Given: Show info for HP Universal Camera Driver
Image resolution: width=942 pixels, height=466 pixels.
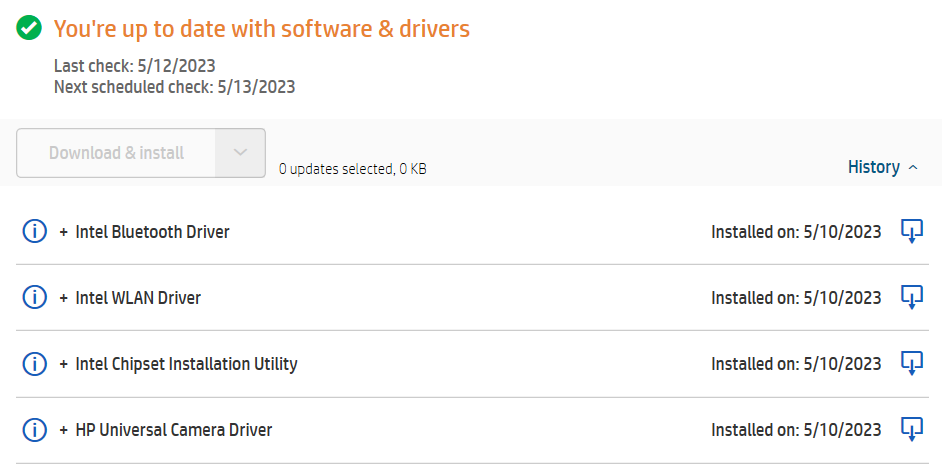Looking at the screenshot, I should pyautogui.click(x=34, y=430).
